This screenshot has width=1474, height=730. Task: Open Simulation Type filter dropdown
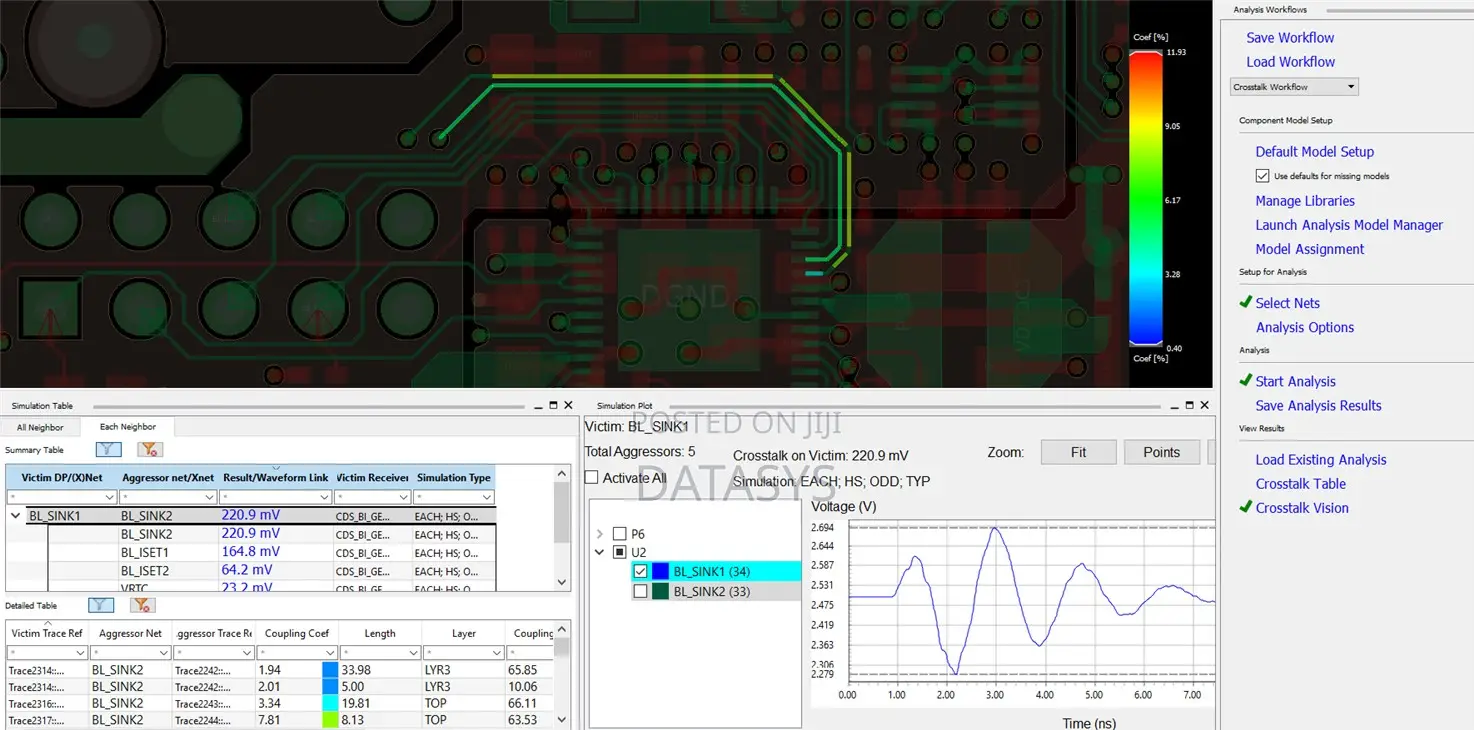tap(487, 497)
